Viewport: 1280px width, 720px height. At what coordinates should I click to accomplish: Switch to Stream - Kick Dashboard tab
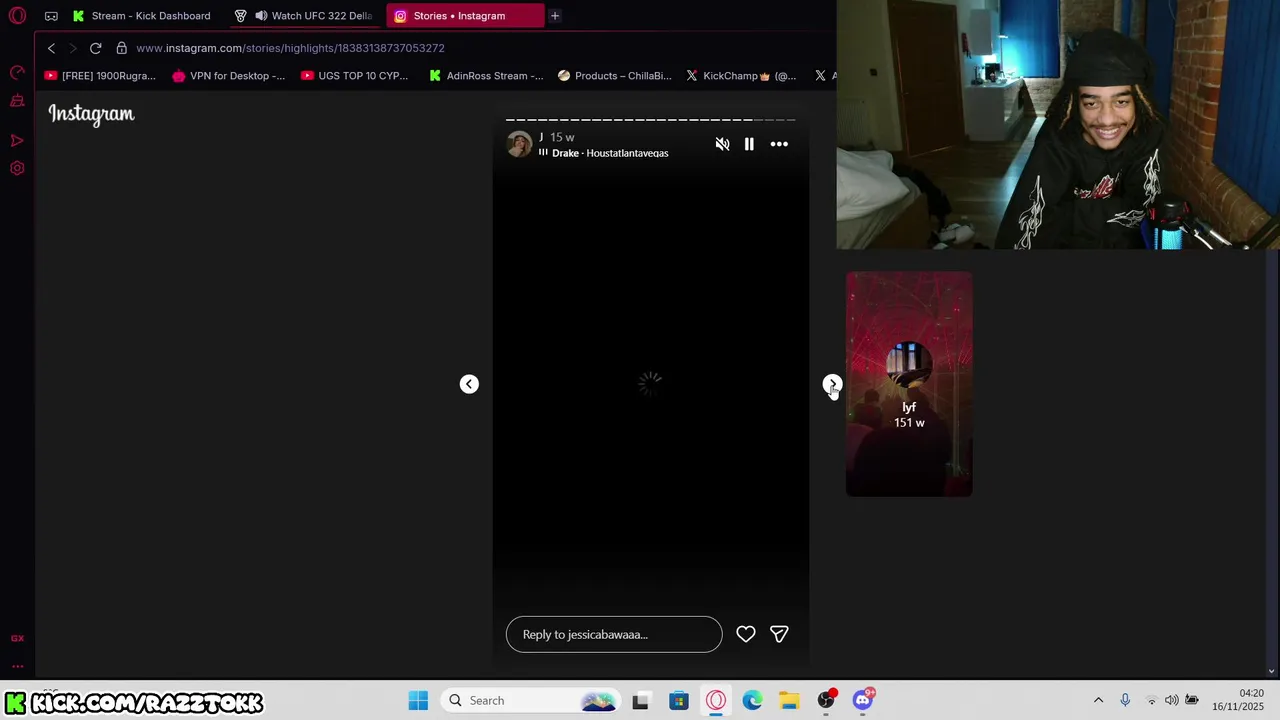140,16
